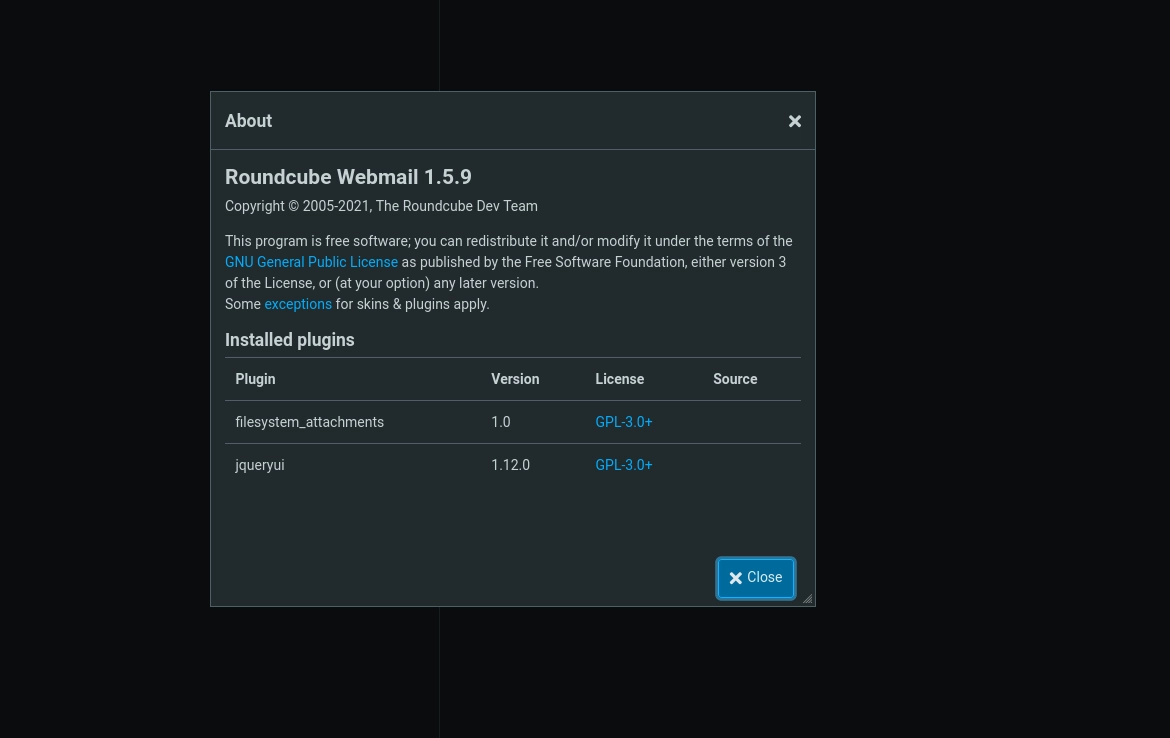Dismiss the About dialog via header X icon
Image resolution: width=1170 pixels, height=738 pixels.
click(795, 121)
